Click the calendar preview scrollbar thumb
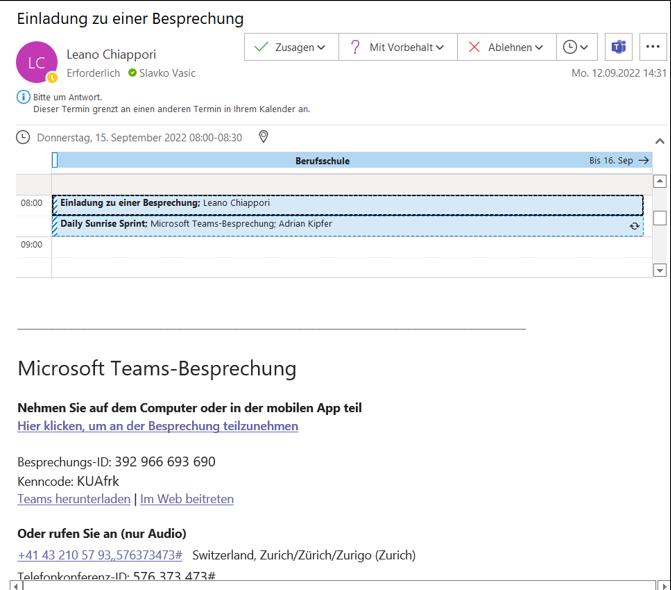Image resolution: width=671 pixels, height=590 pixels. click(x=659, y=218)
